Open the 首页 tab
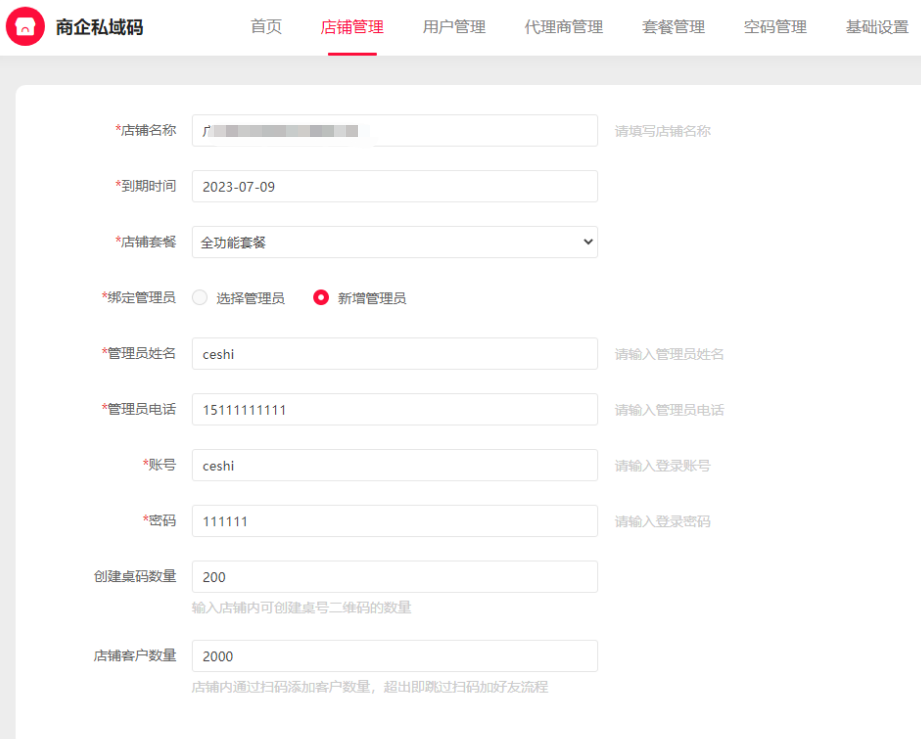 tap(266, 27)
